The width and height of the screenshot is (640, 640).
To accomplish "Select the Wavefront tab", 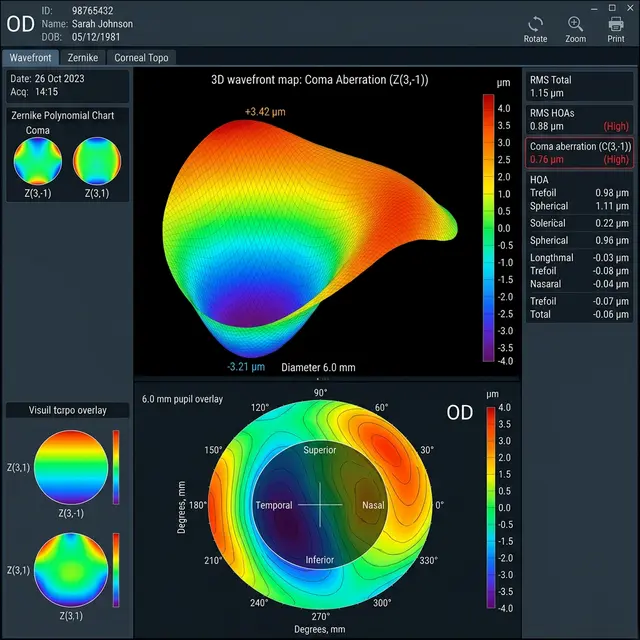I will click(30, 58).
